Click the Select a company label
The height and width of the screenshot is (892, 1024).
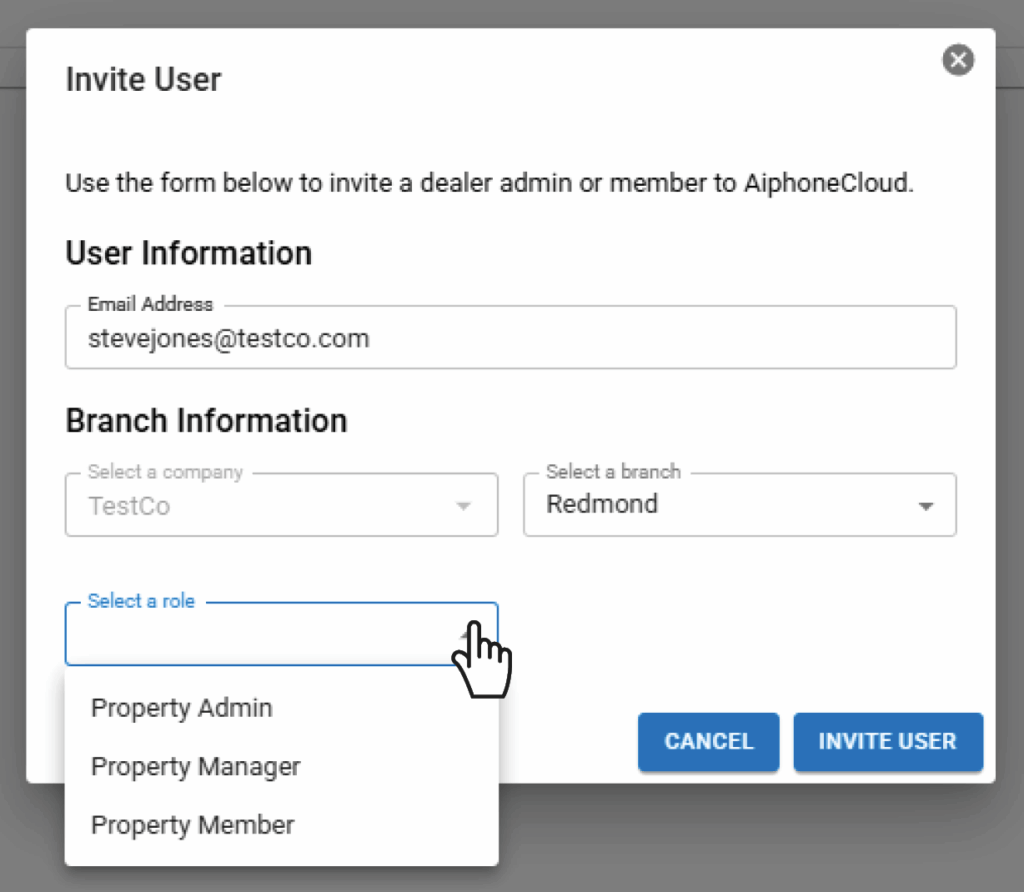click(x=165, y=471)
